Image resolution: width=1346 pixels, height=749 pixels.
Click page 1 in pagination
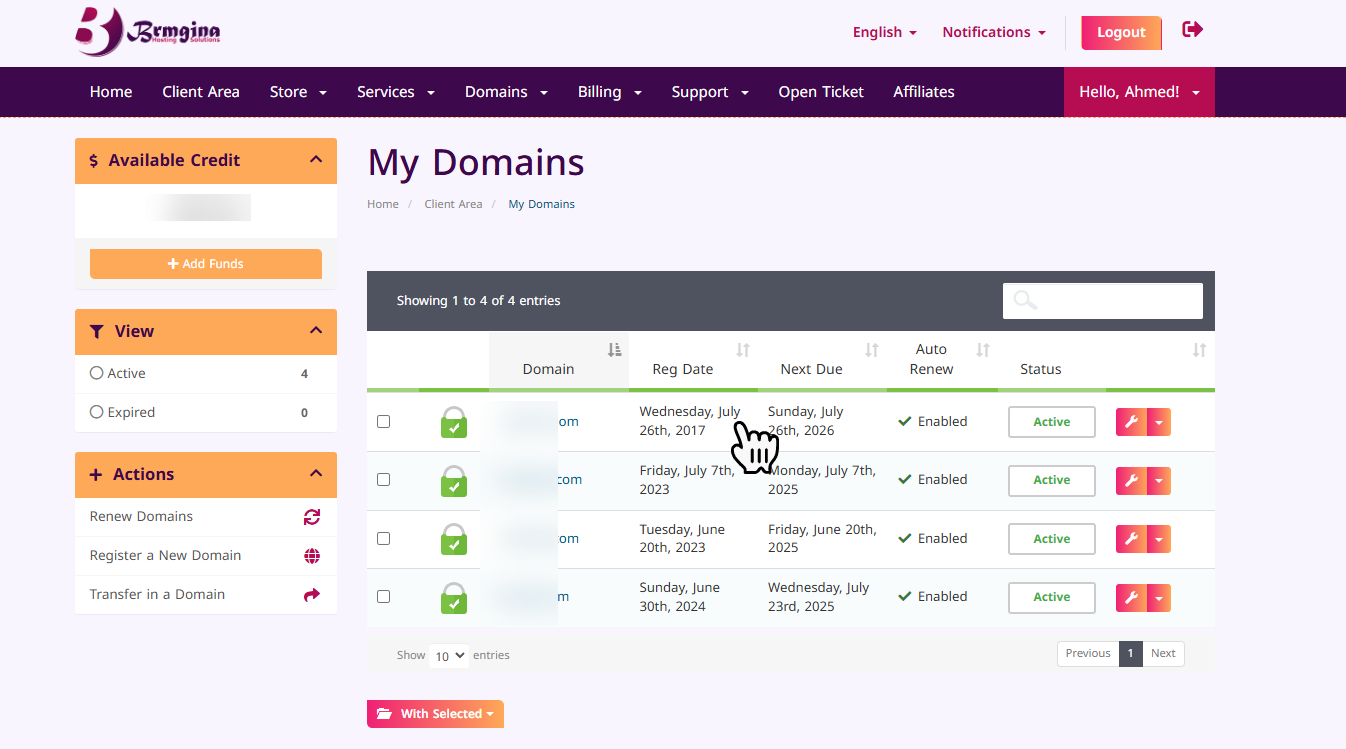pos(1130,654)
